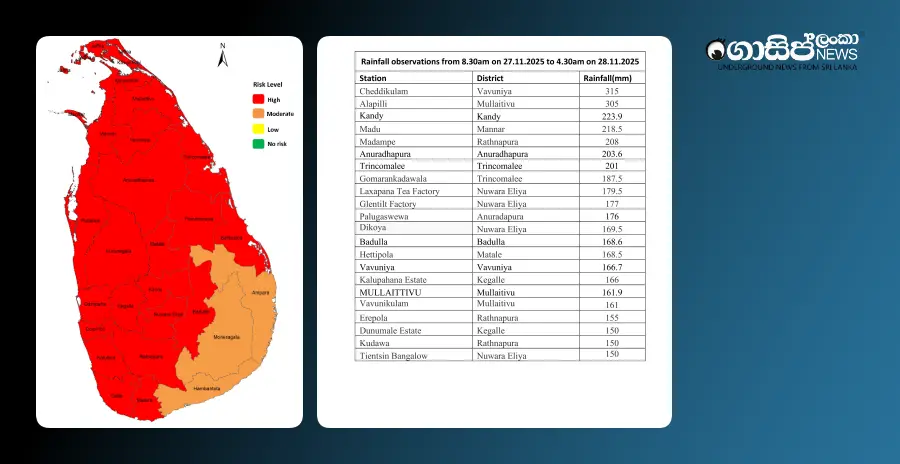The height and width of the screenshot is (464, 900).
Task: Select the green No risk legend swatch
Action: (x=258, y=145)
